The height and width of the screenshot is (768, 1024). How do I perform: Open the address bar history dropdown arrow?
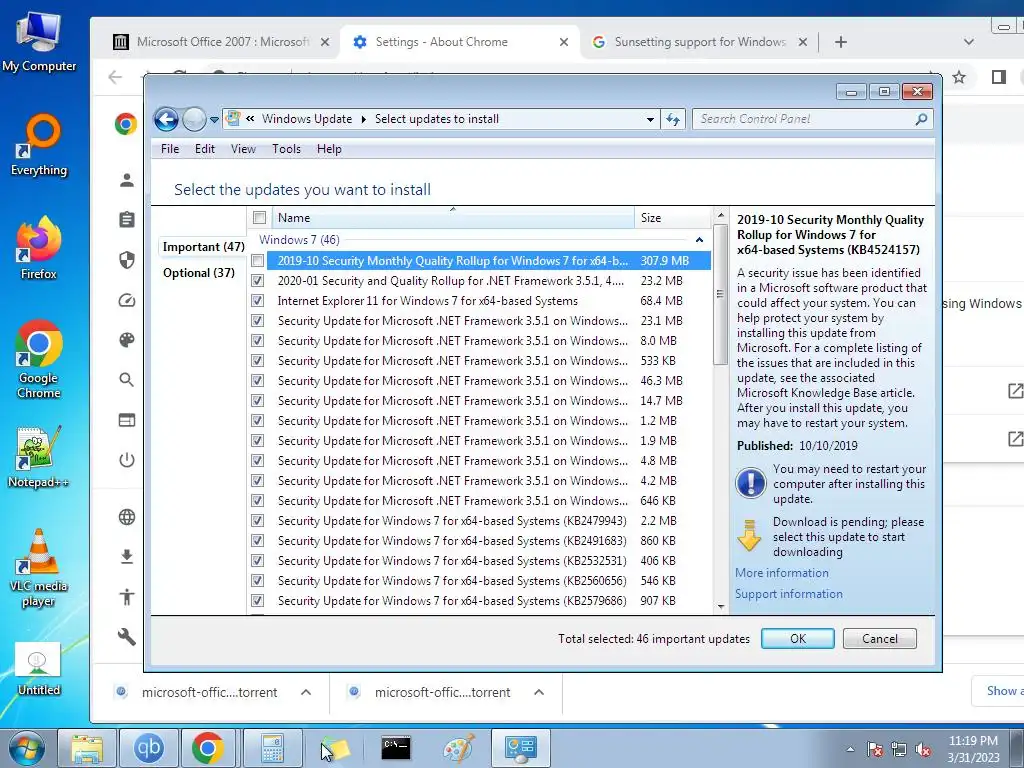tap(650, 120)
